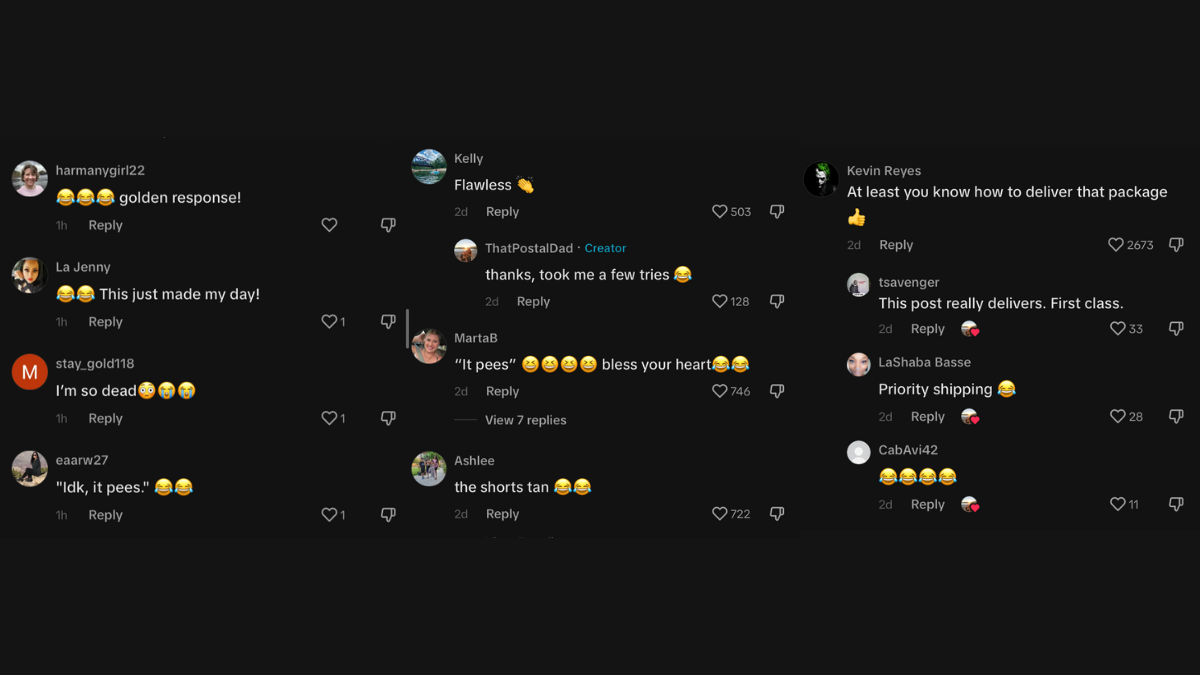The height and width of the screenshot is (675, 1200).
Task: Dislike ThatPostalDad's creator reply
Action: [x=777, y=301]
